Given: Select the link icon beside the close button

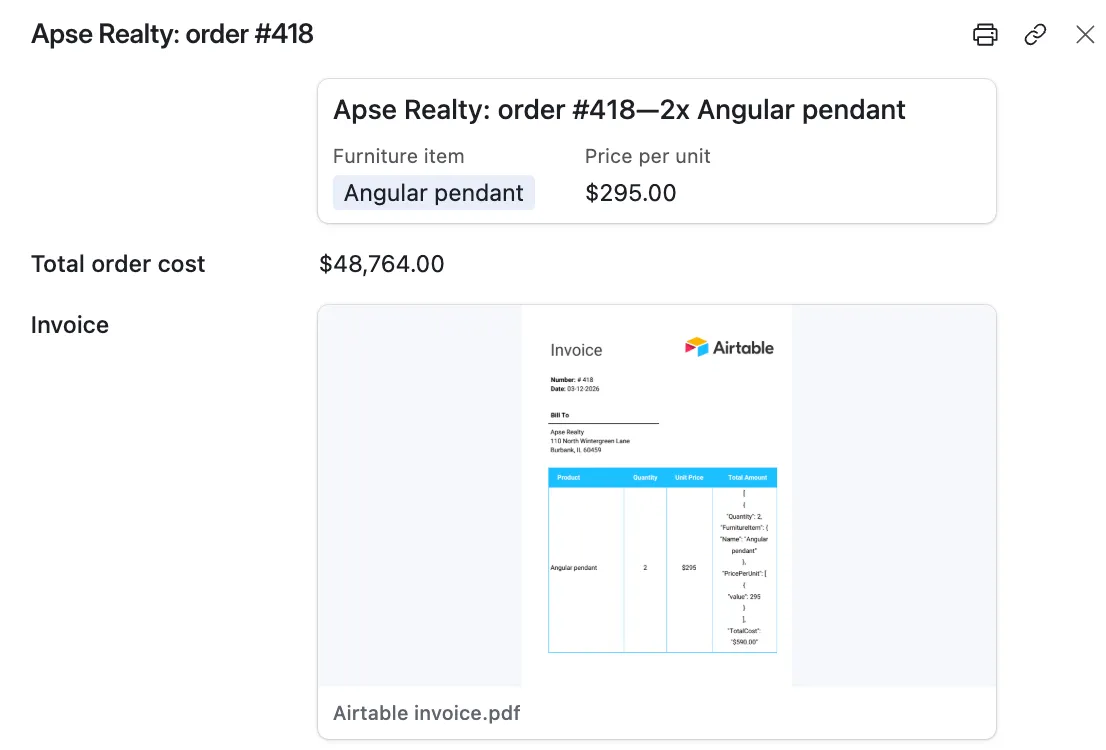Looking at the screenshot, I should tap(1035, 34).
